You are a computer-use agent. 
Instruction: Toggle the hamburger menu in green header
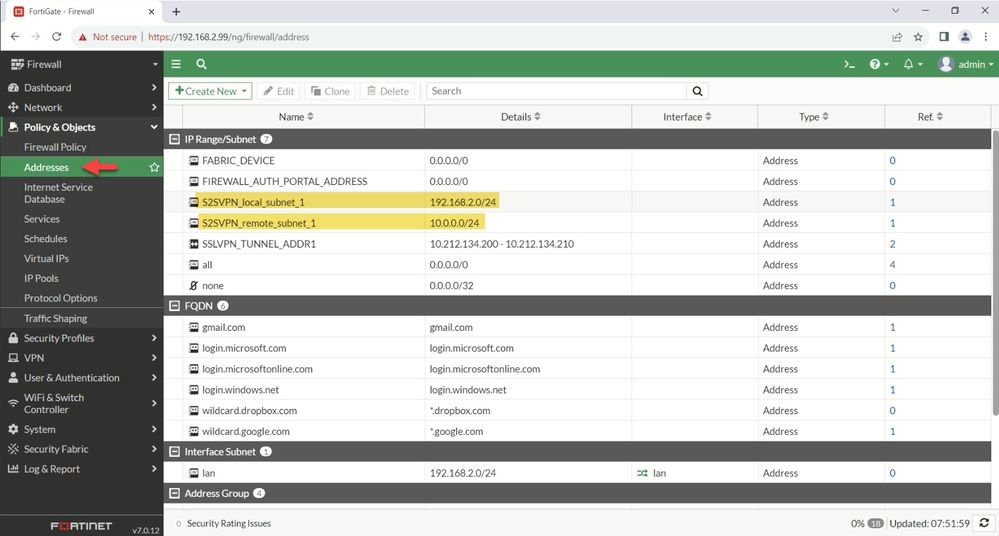[176, 64]
